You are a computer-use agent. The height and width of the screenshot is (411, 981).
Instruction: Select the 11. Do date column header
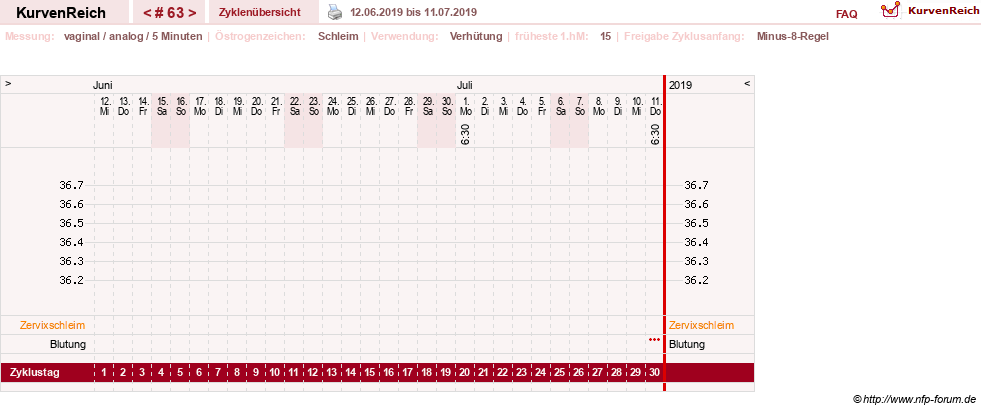pyautogui.click(x=655, y=106)
